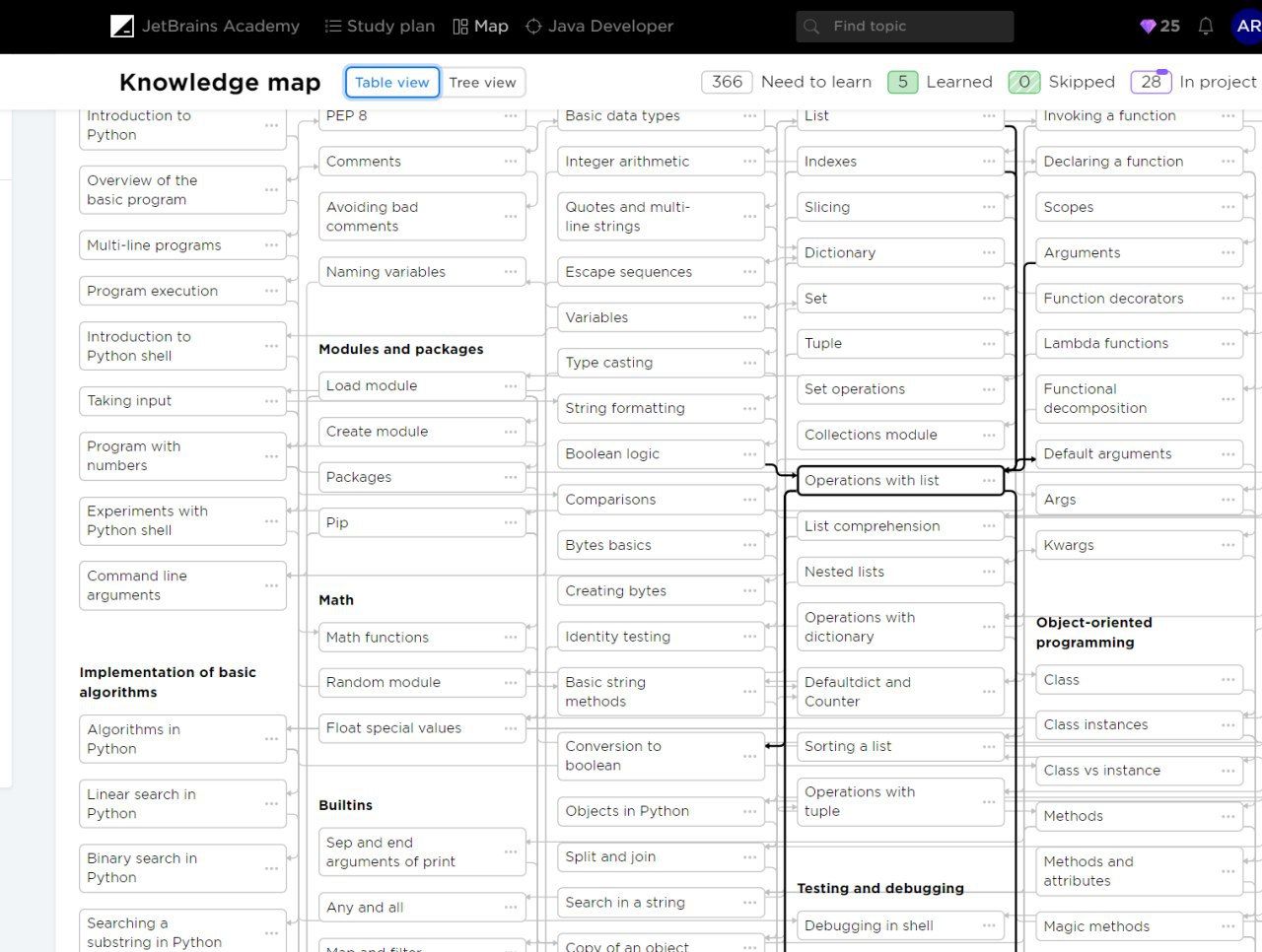Click the Knowledge map page title

(220, 83)
